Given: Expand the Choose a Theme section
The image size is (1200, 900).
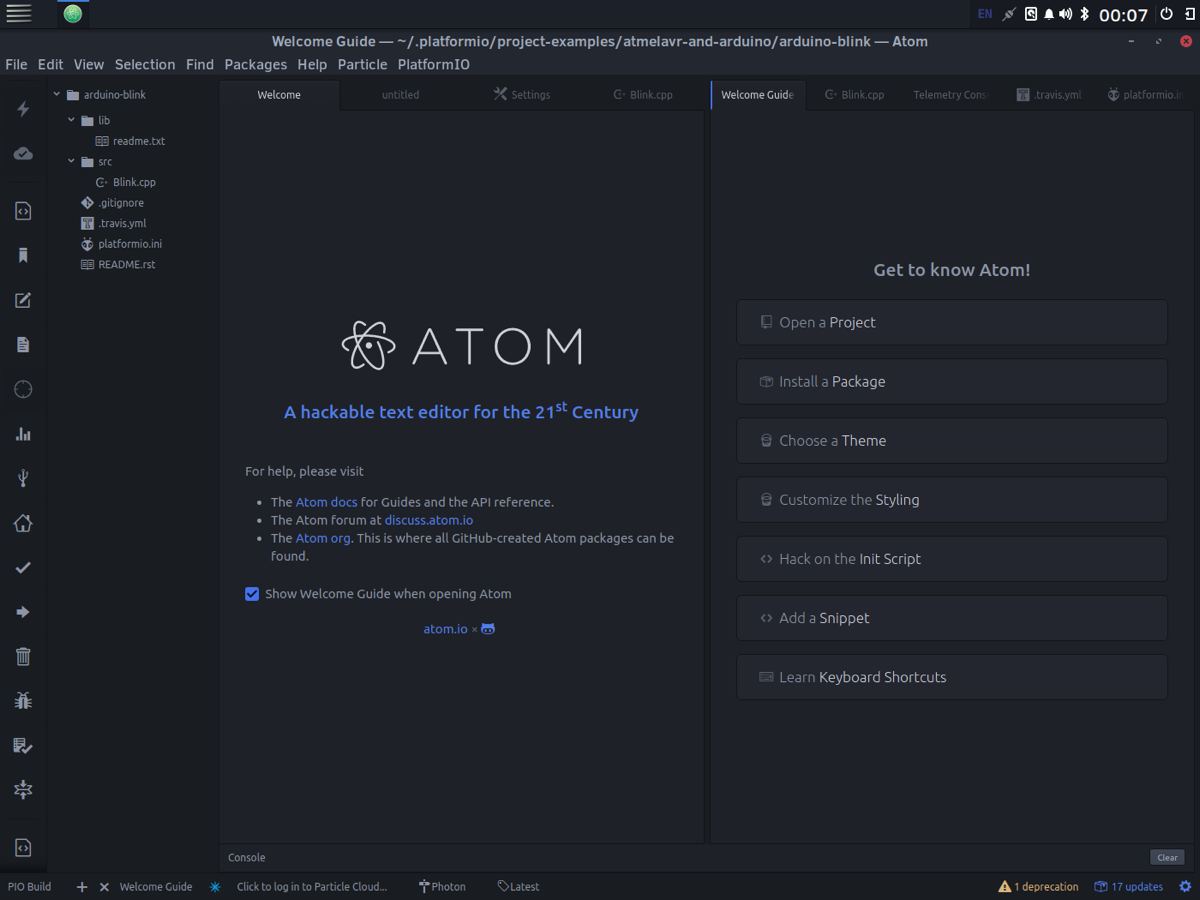Looking at the screenshot, I should tap(952, 440).
